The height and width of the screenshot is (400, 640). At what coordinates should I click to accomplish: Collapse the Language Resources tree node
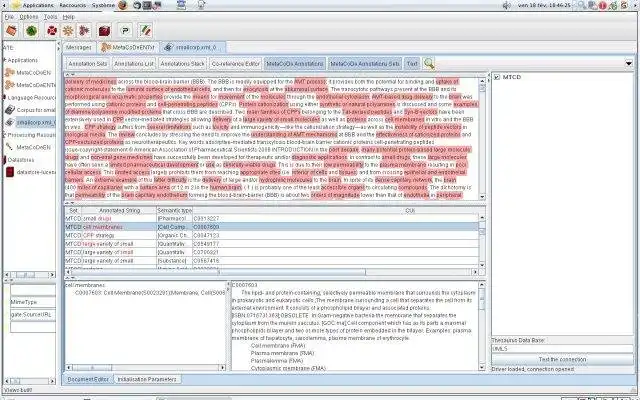[5, 98]
